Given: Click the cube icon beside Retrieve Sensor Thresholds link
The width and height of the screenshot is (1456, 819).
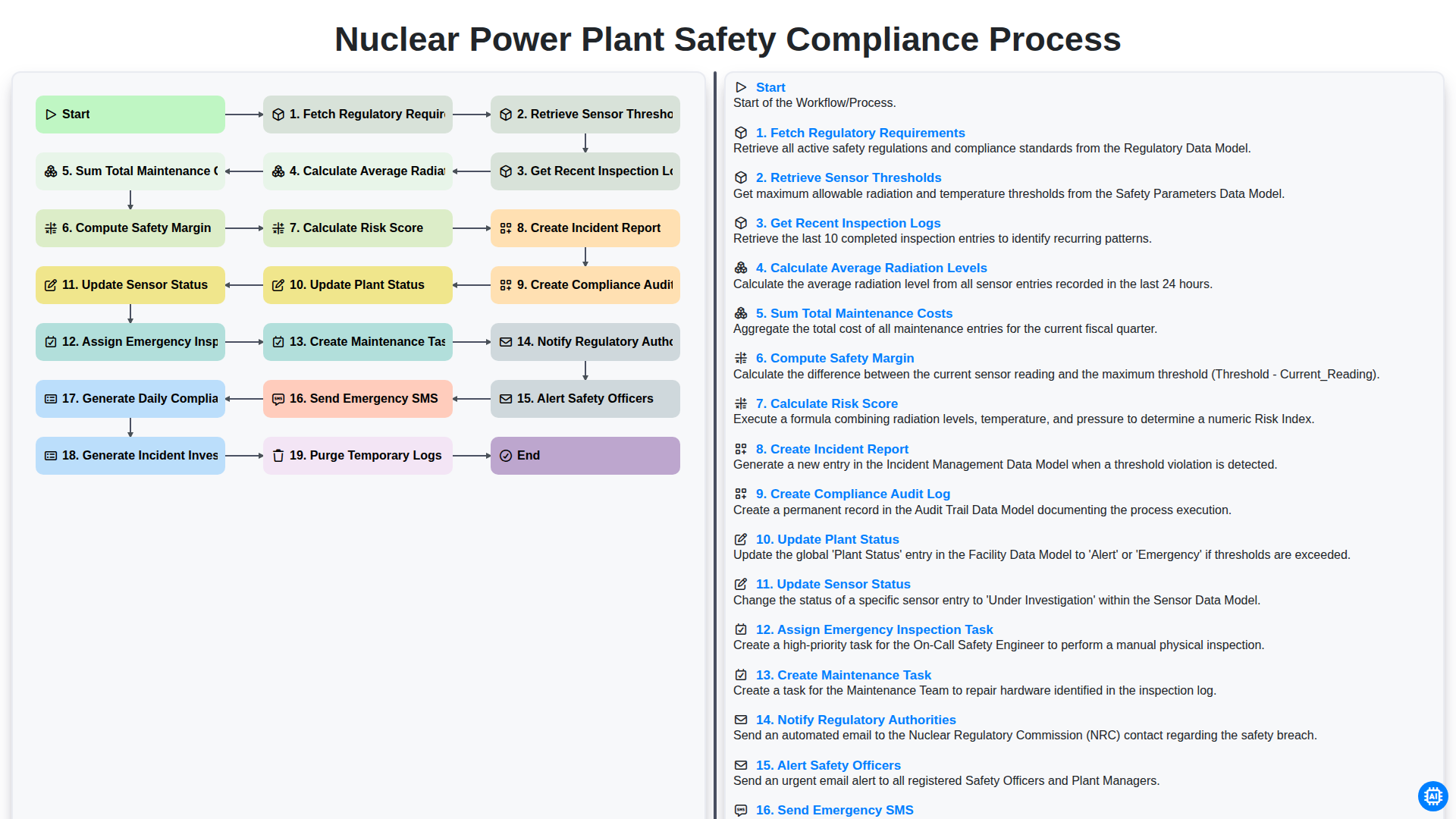Looking at the screenshot, I should click(x=741, y=177).
